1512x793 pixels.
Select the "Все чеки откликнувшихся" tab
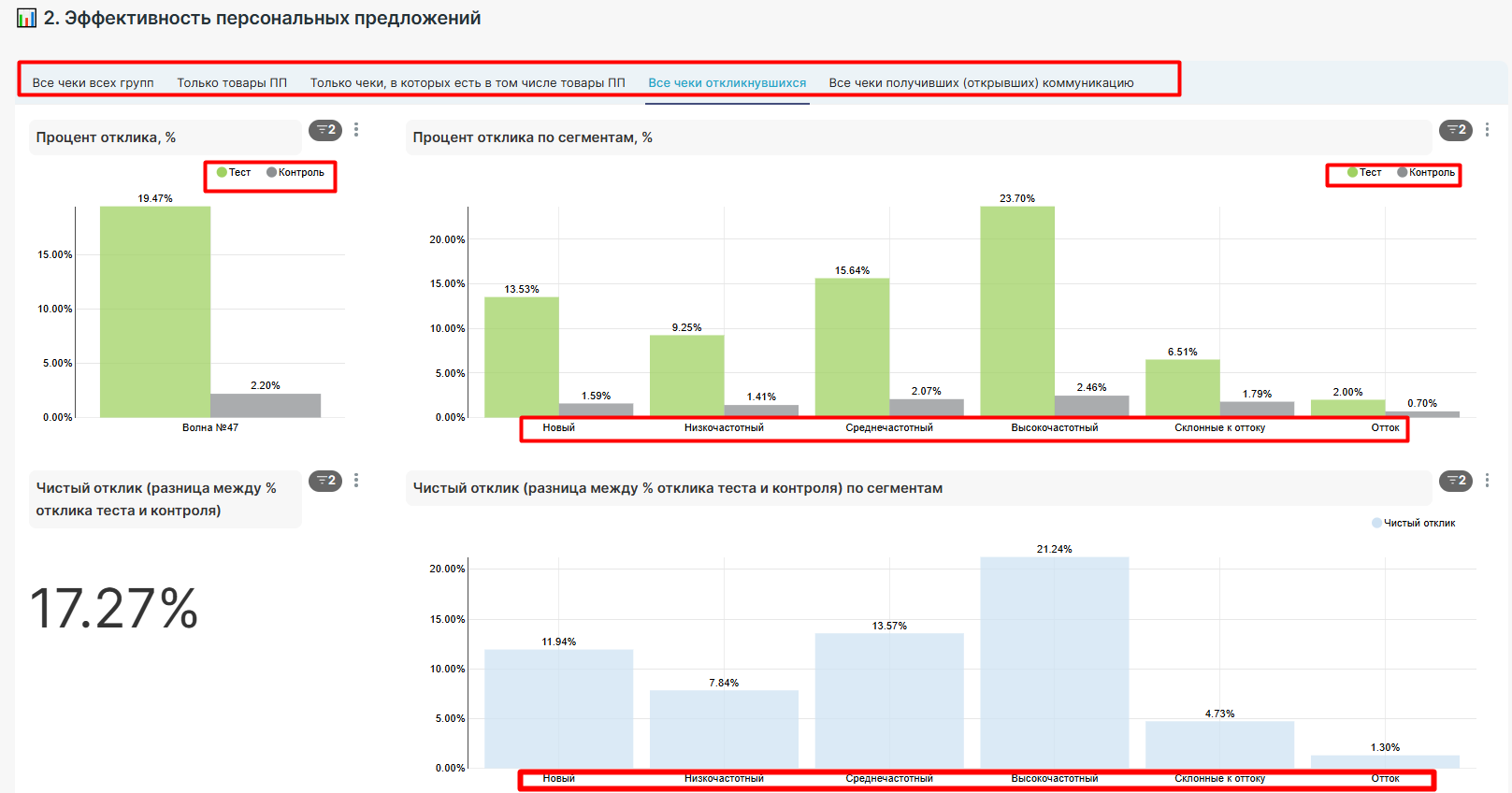coord(727,82)
